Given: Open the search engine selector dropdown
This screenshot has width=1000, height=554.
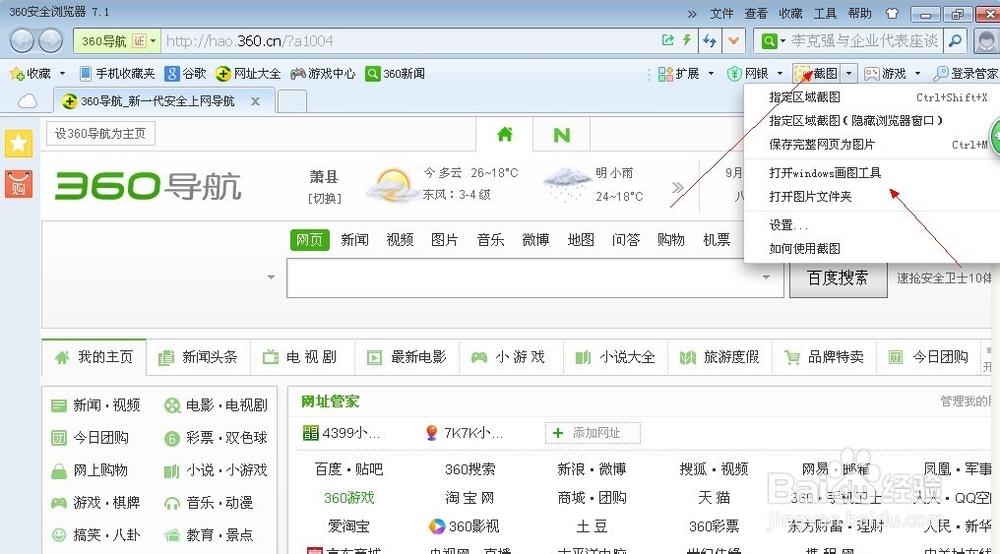Looking at the screenshot, I should pyautogui.click(x=773, y=41).
